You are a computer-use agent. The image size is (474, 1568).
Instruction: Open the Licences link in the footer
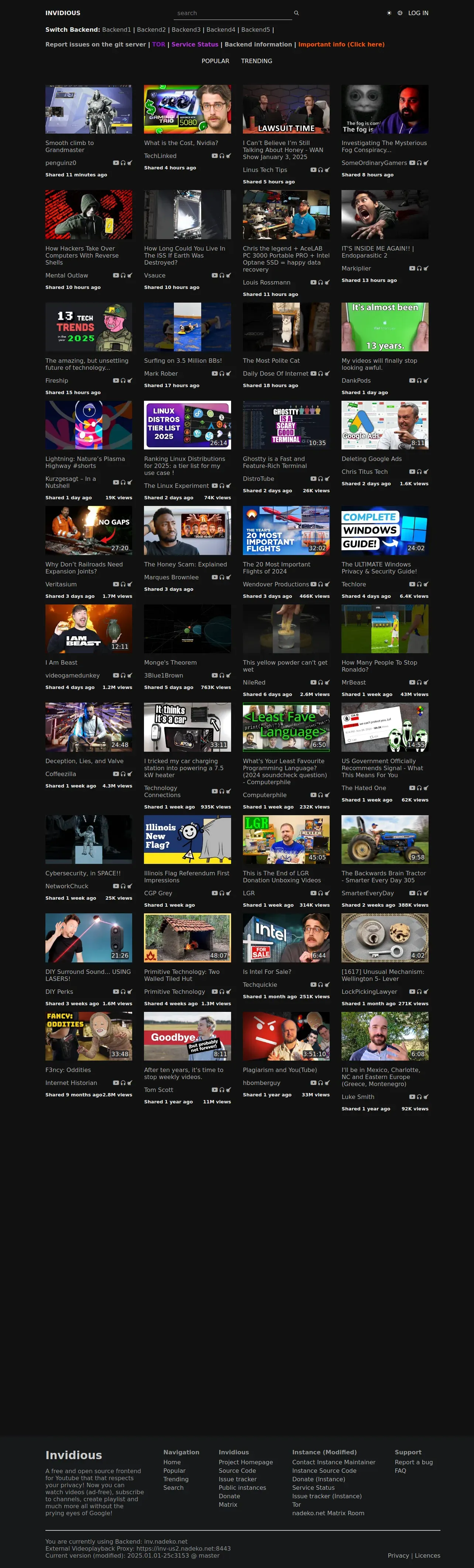[x=428, y=1555]
